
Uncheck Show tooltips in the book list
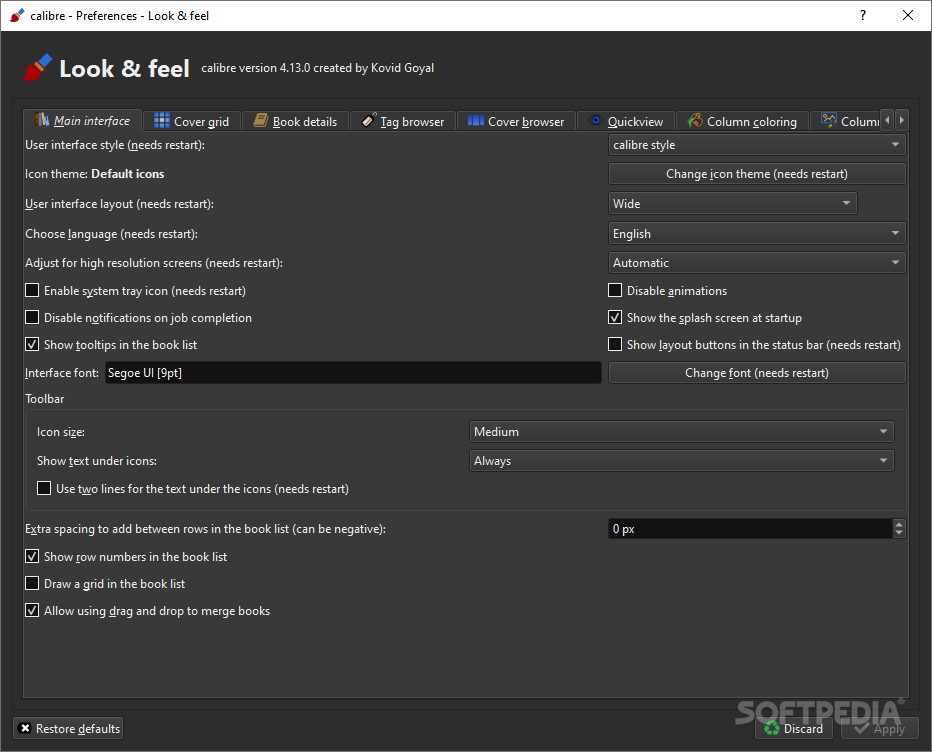(32, 345)
